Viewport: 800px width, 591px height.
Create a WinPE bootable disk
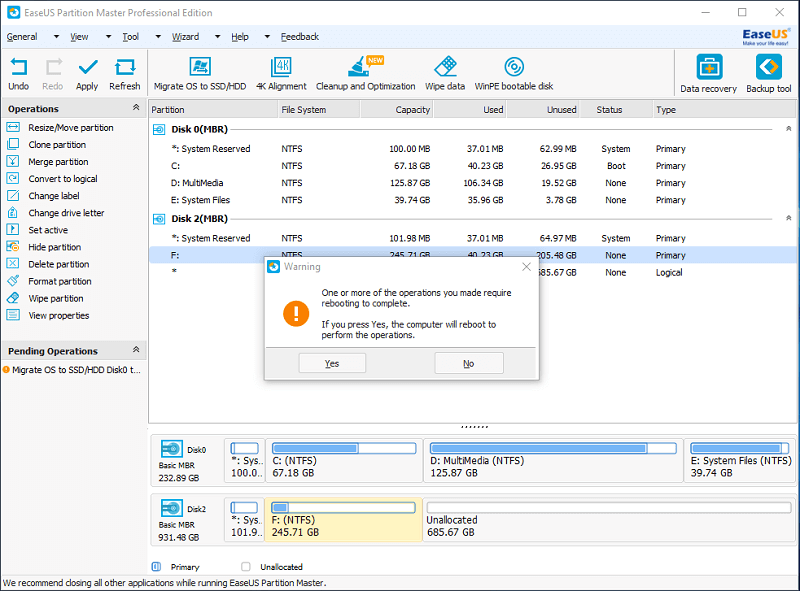(x=514, y=75)
